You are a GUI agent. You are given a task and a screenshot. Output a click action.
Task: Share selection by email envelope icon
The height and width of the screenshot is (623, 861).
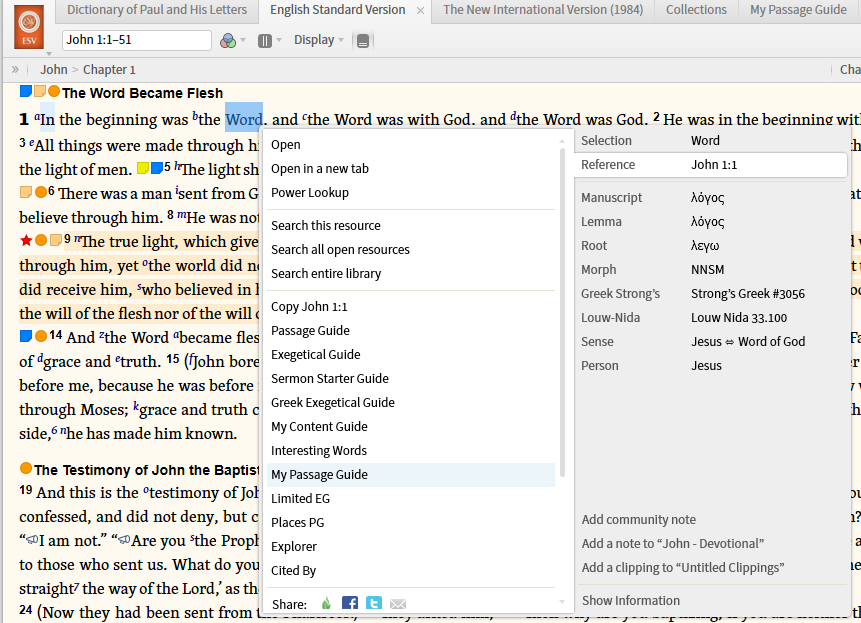click(x=398, y=604)
